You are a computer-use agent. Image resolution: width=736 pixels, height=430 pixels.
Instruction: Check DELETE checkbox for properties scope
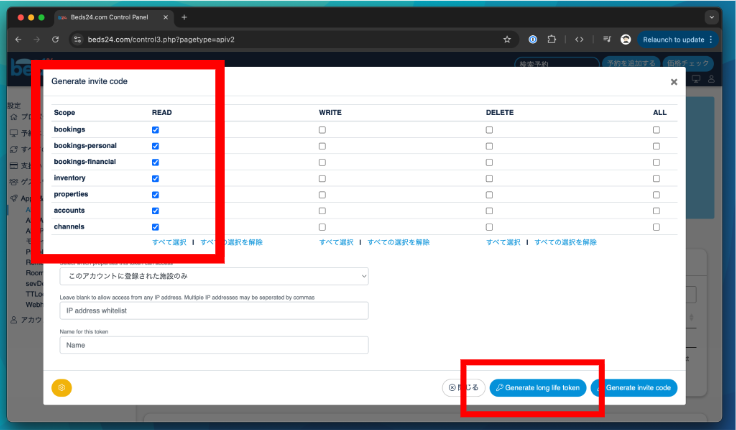[489, 194]
